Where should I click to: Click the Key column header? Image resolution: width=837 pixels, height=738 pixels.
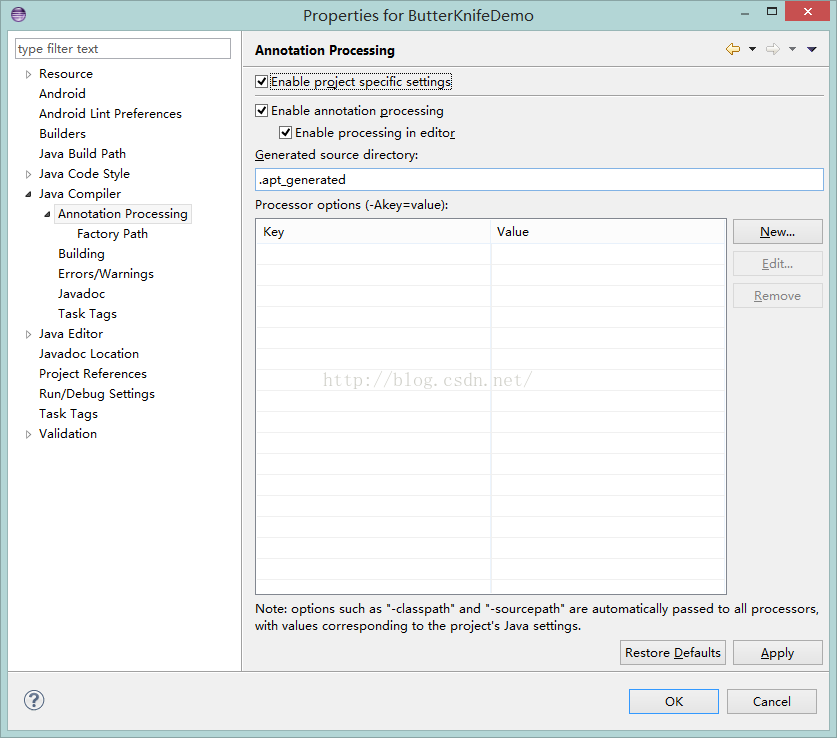373,232
